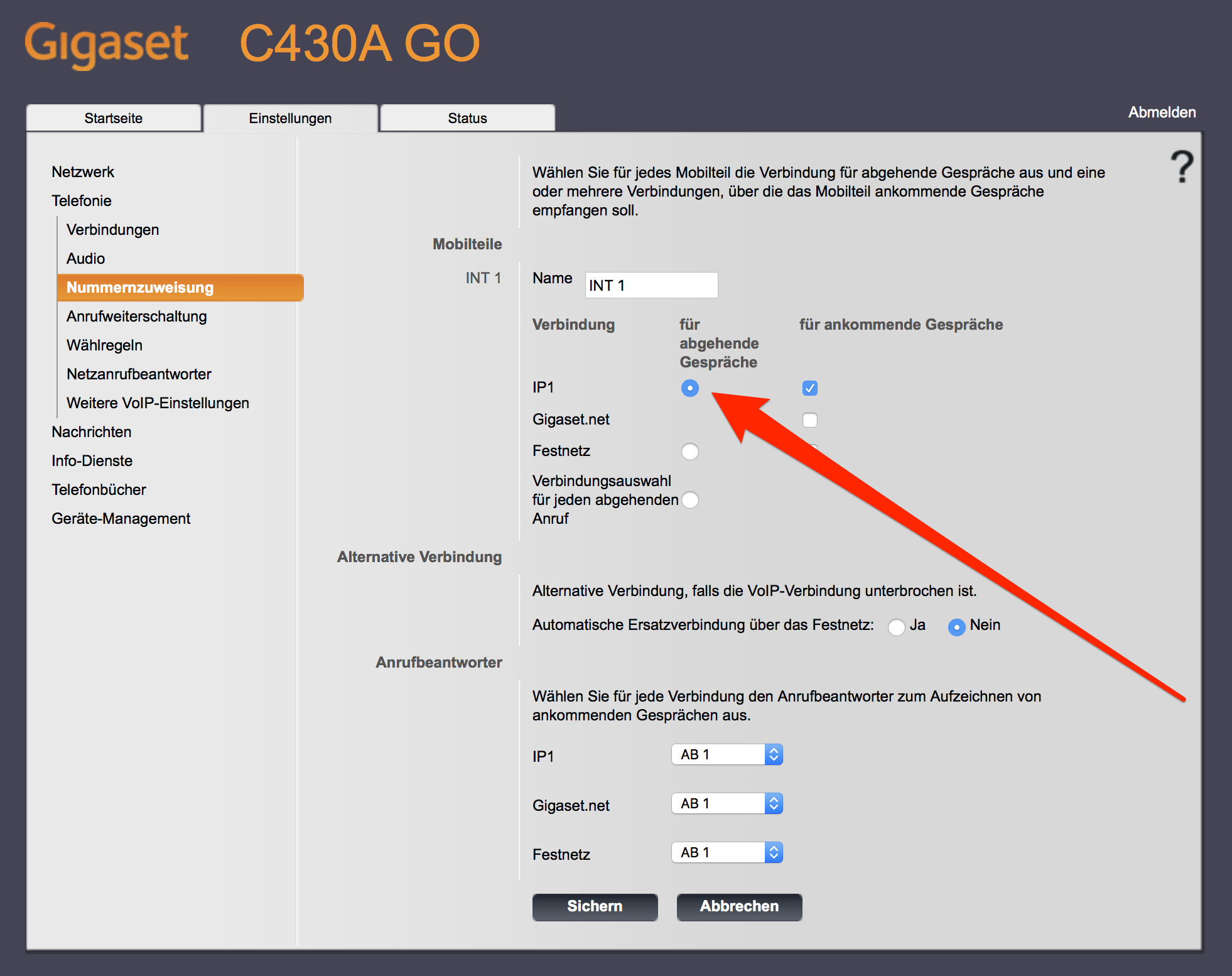Open Verbindungen submenu item
Image resolution: width=1232 pixels, height=976 pixels.
[x=113, y=230]
